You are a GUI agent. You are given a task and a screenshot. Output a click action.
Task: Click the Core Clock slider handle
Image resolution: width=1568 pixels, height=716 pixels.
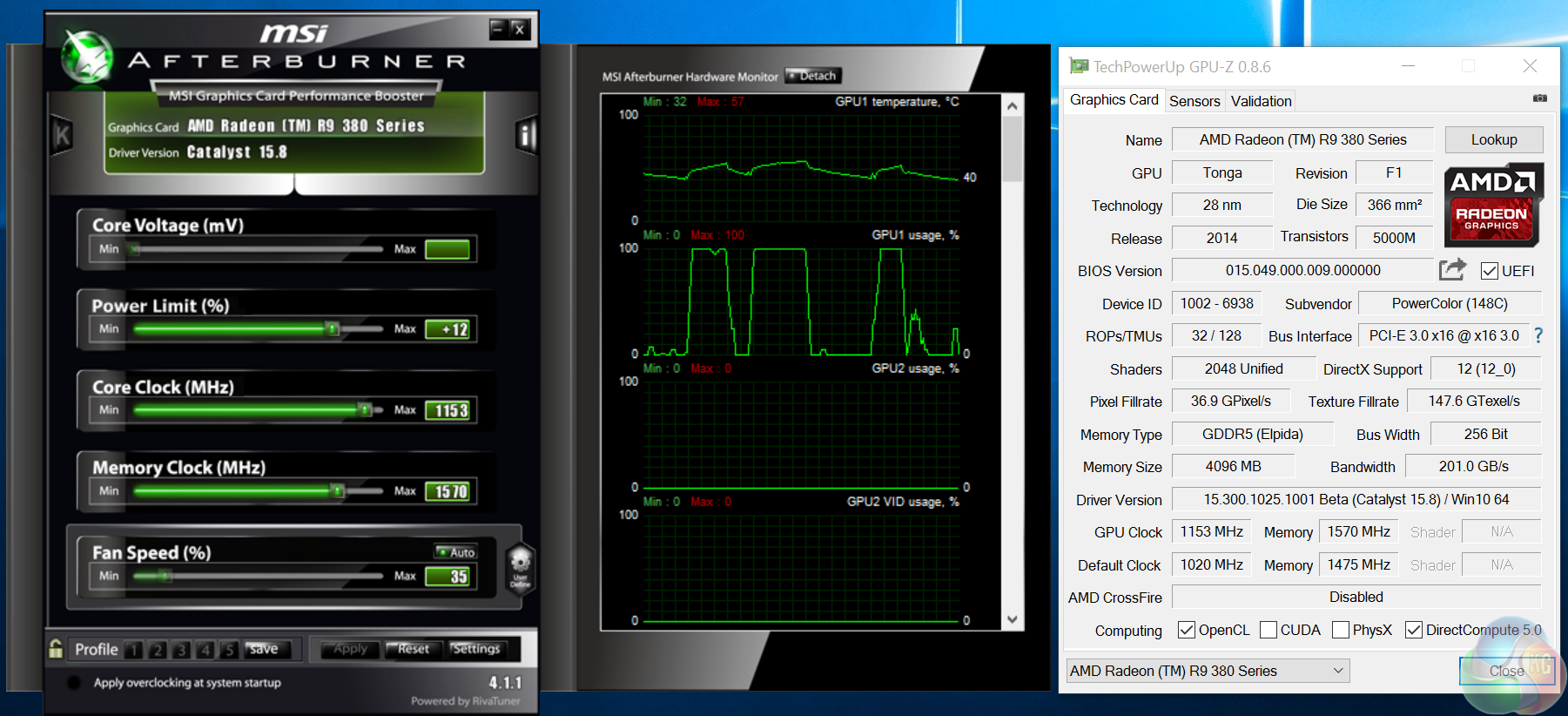click(x=365, y=409)
